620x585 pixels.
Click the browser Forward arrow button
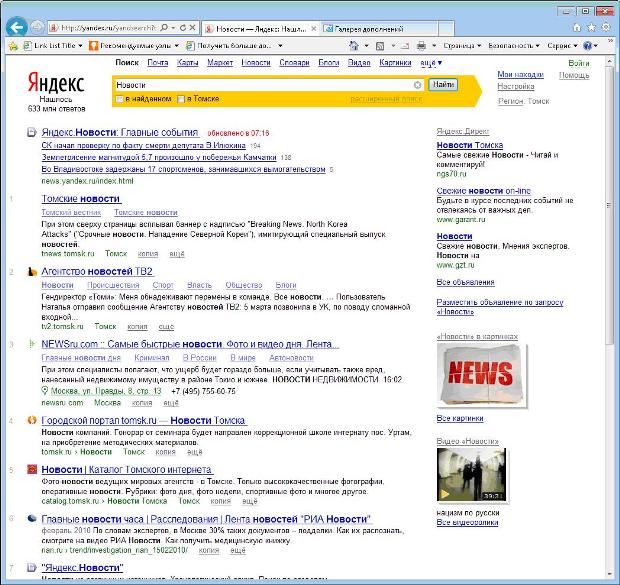(37, 27)
